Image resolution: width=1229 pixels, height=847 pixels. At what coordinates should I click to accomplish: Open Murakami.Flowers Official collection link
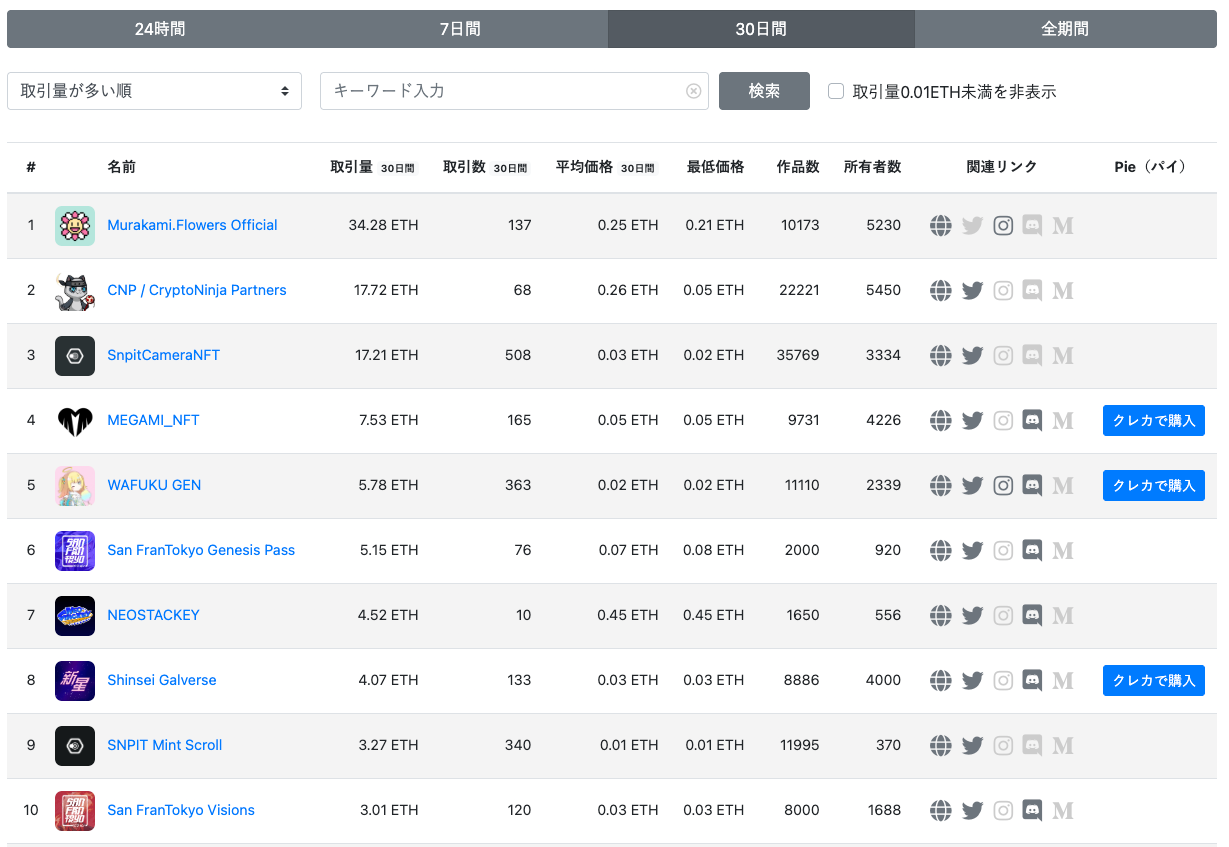click(192, 225)
